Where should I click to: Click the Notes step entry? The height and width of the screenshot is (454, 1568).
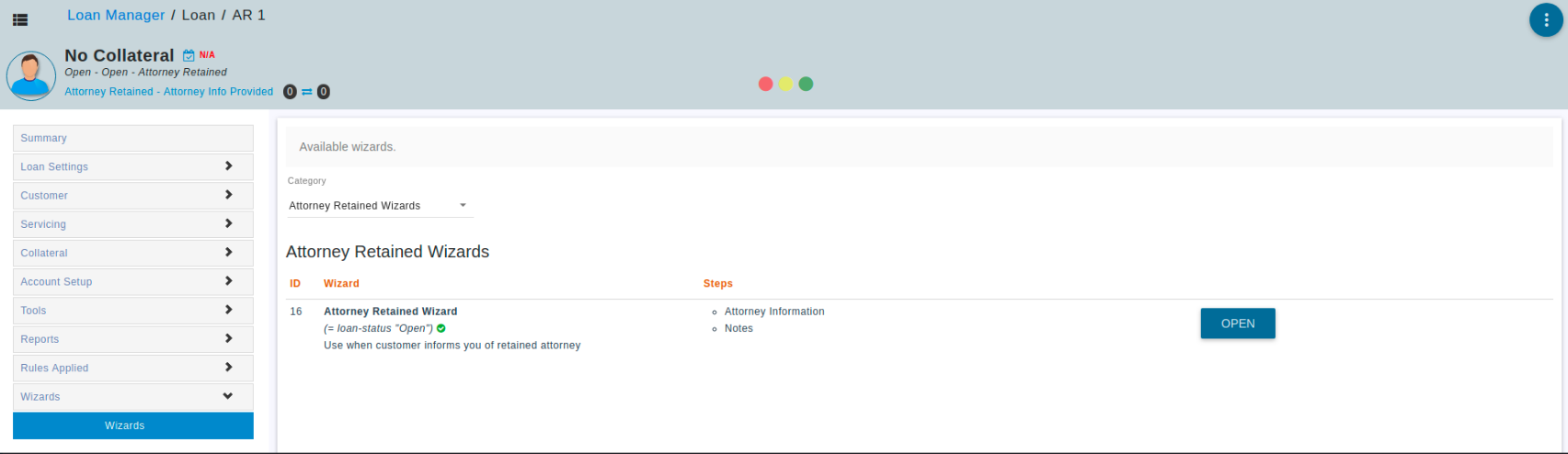(x=738, y=328)
